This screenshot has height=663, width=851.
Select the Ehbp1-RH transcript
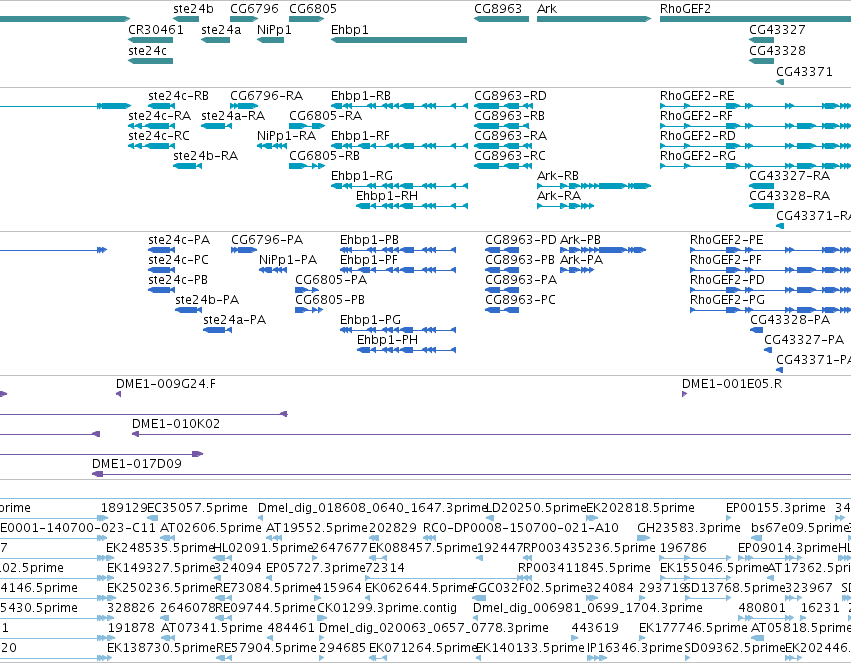[x=412, y=206]
